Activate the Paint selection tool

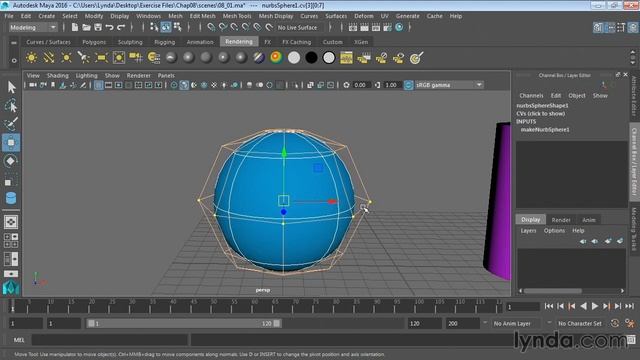click(x=11, y=124)
